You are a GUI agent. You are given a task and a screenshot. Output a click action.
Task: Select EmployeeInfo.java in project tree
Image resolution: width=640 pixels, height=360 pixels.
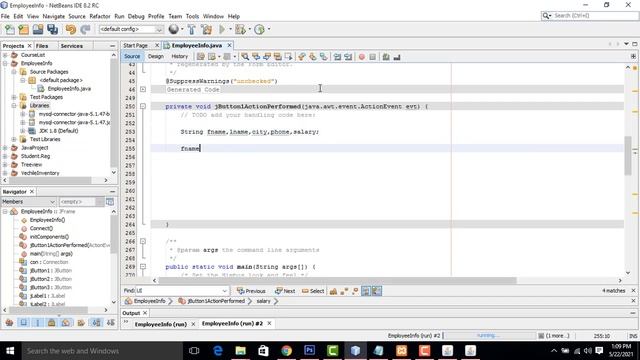click(69, 89)
